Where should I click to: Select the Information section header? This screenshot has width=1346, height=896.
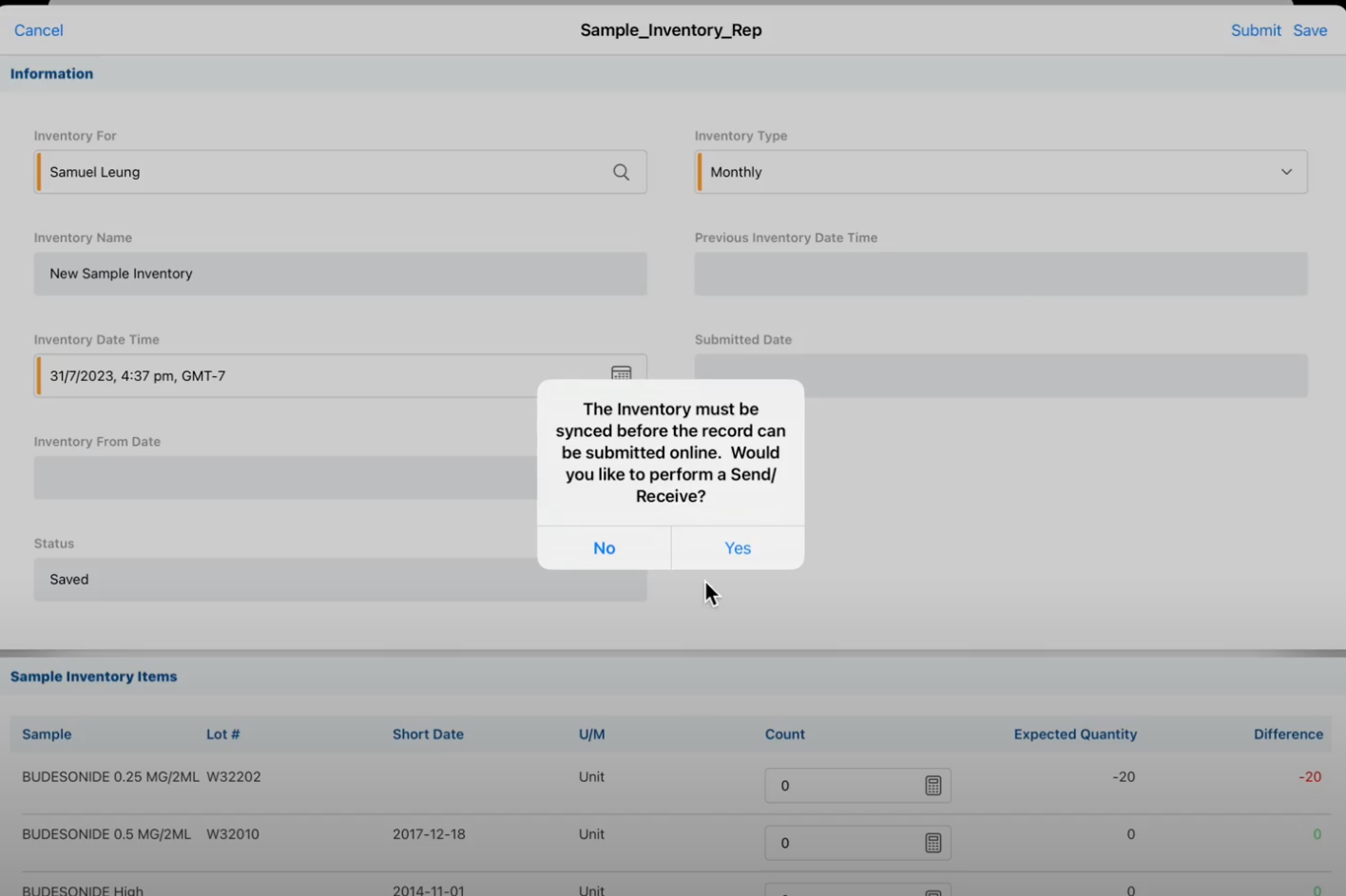click(x=52, y=74)
